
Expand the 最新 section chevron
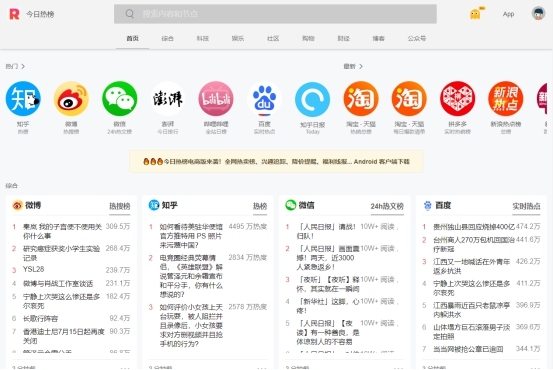pyautogui.click(x=361, y=66)
